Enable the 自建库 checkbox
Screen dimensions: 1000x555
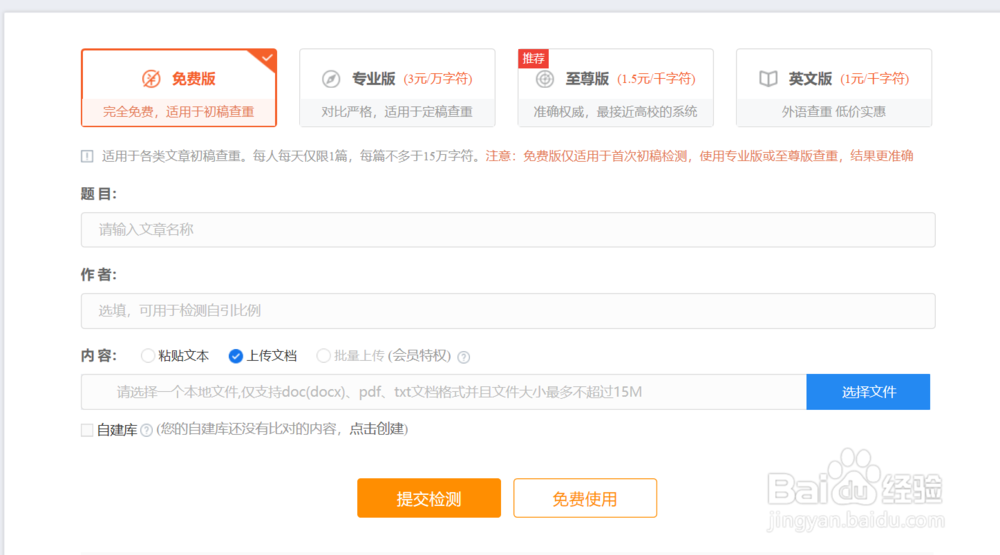87,430
